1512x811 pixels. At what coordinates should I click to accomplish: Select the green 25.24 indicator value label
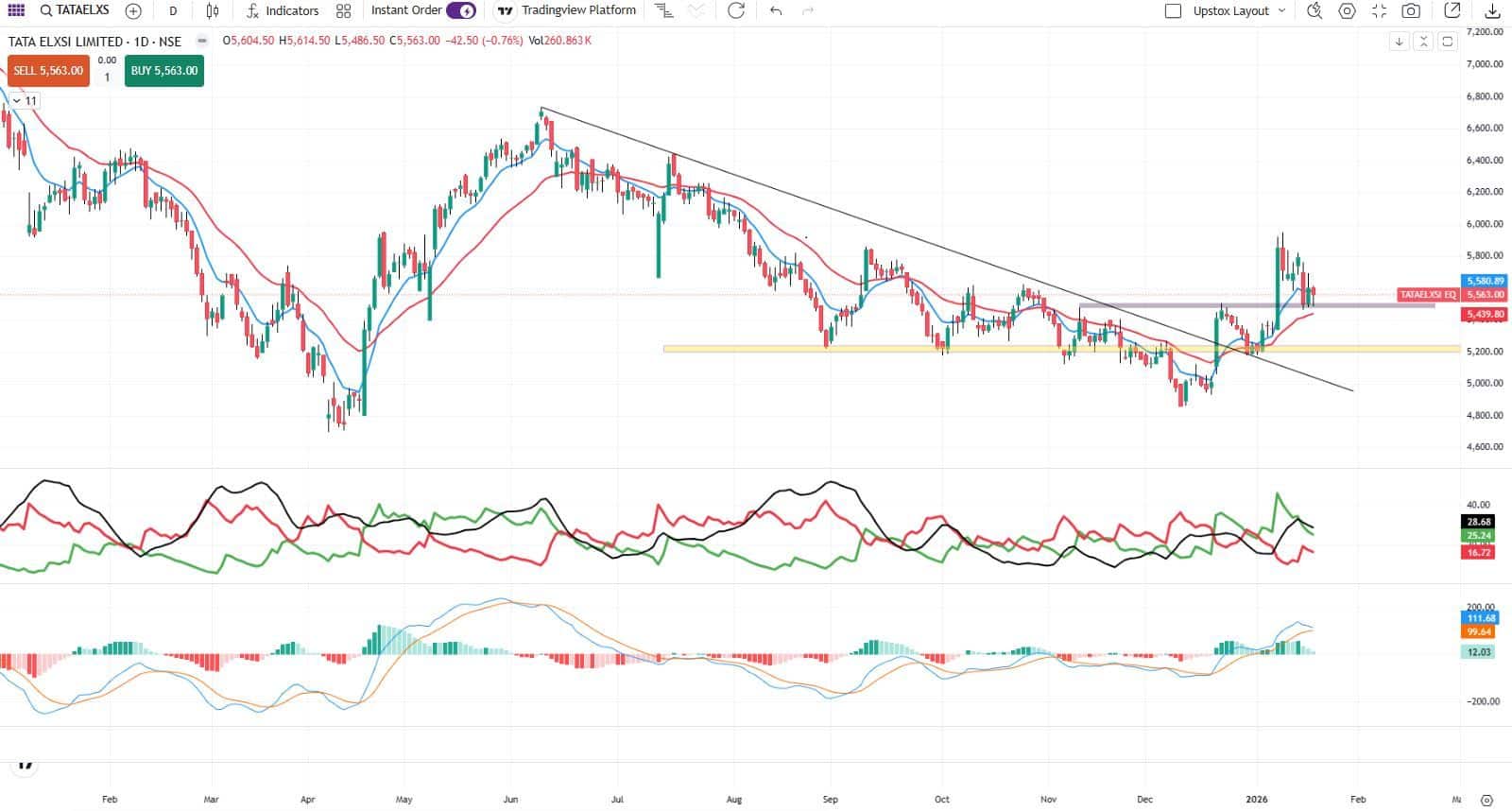tap(1479, 536)
